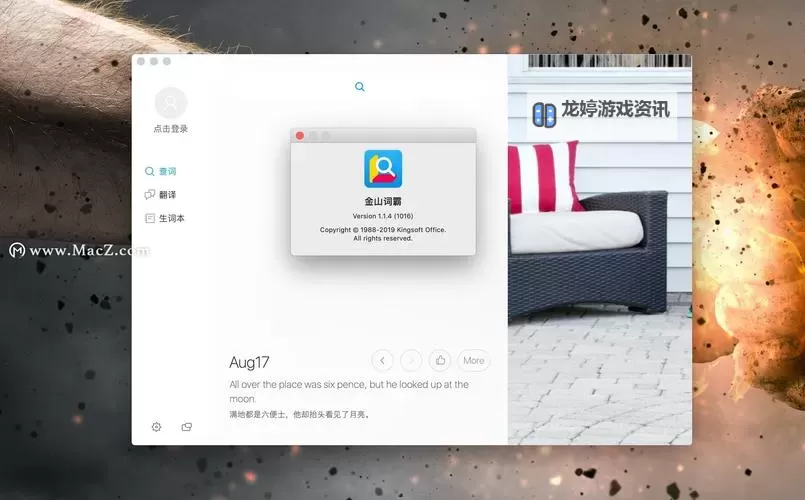Click the Aug17 date heading
This screenshot has width=805, height=500.
[x=249, y=362]
